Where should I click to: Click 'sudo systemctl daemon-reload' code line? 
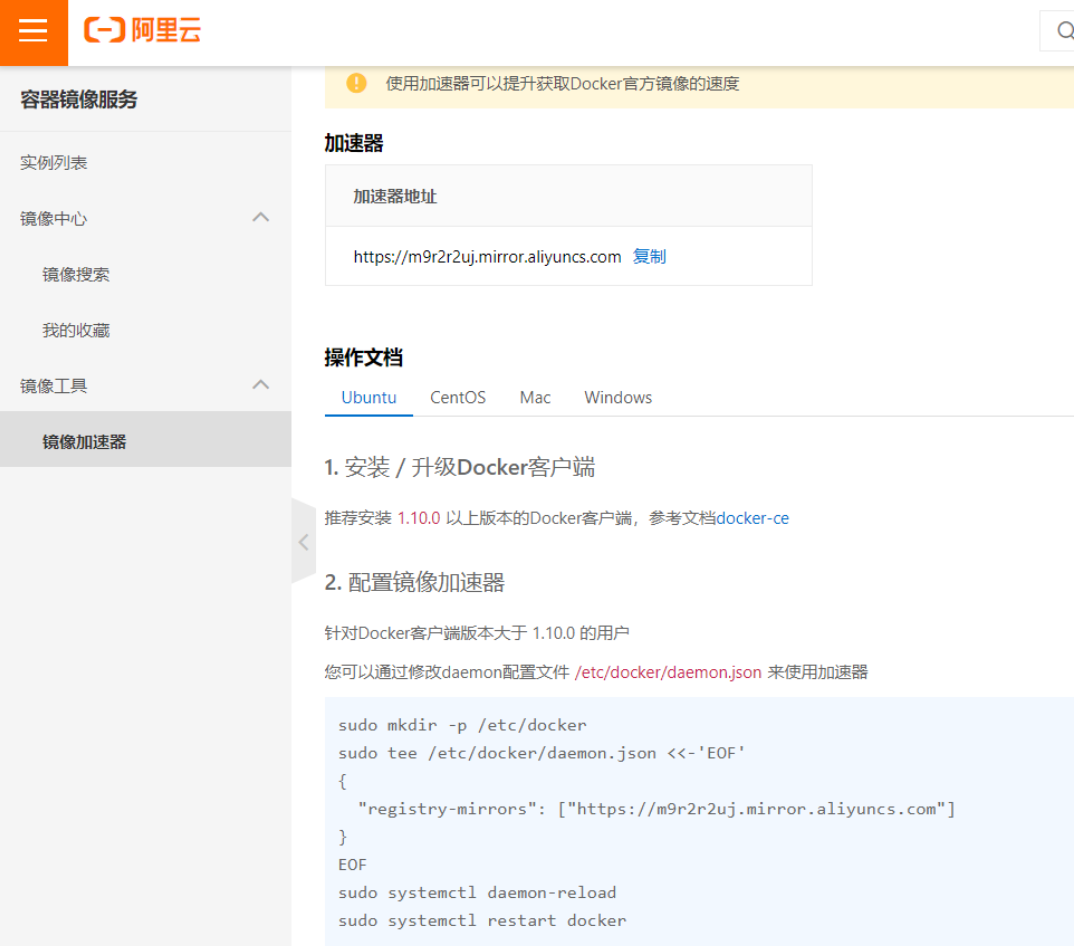[477, 893]
